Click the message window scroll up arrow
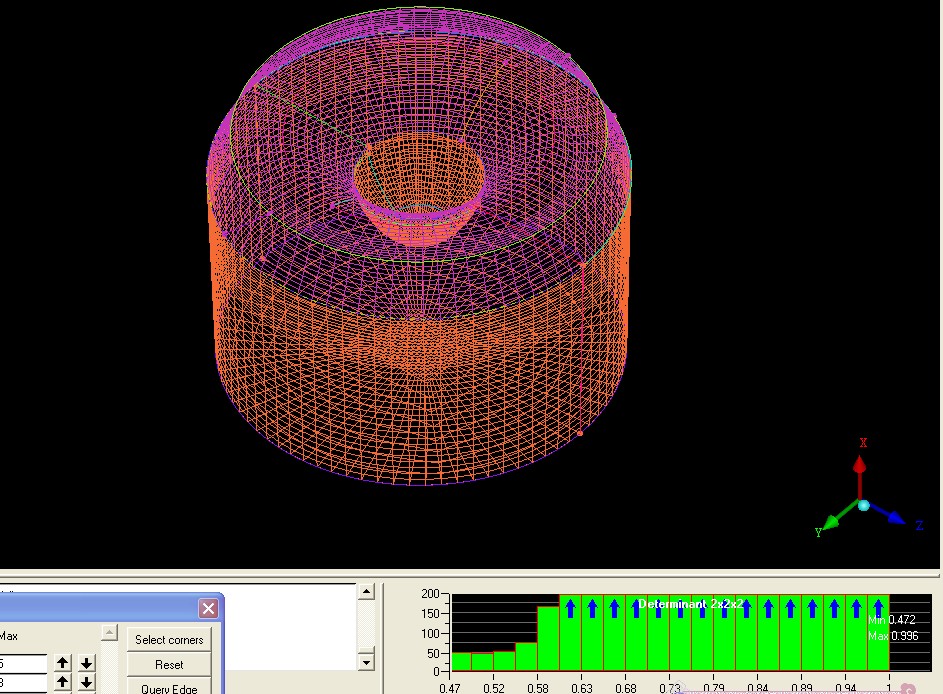Image resolution: width=943 pixels, height=694 pixels. tap(366, 593)
